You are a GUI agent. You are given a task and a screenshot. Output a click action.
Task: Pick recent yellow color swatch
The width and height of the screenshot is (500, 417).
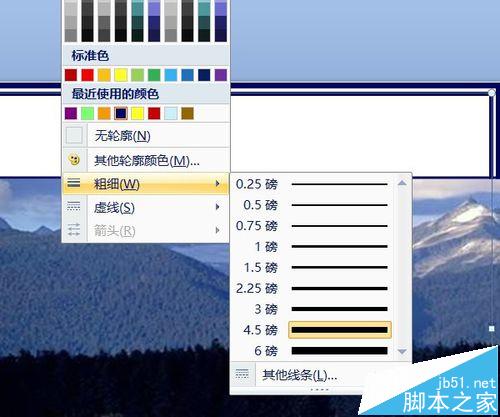[x=137, y=113]
